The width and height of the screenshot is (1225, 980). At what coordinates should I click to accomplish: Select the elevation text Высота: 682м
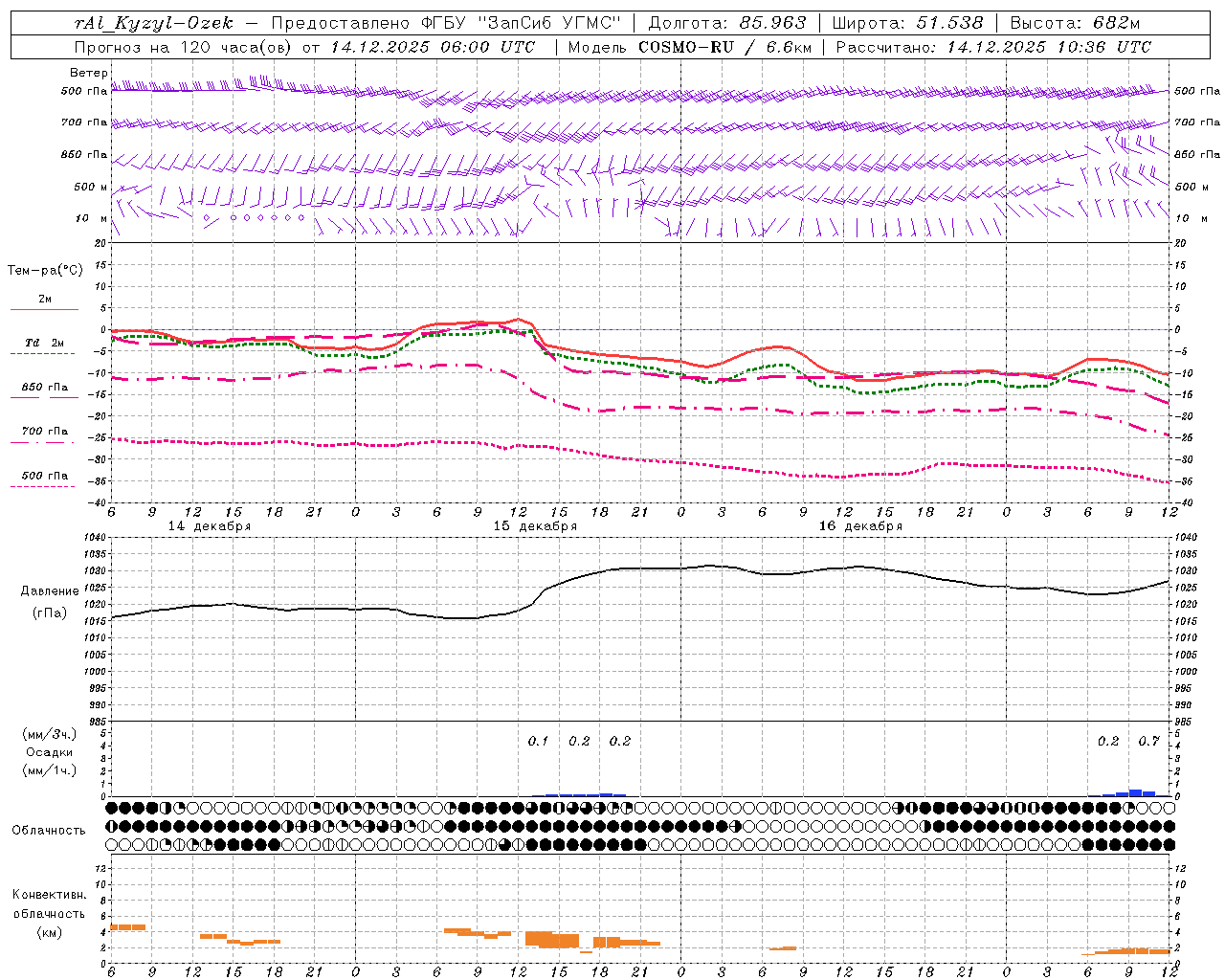coord(1075,23)
